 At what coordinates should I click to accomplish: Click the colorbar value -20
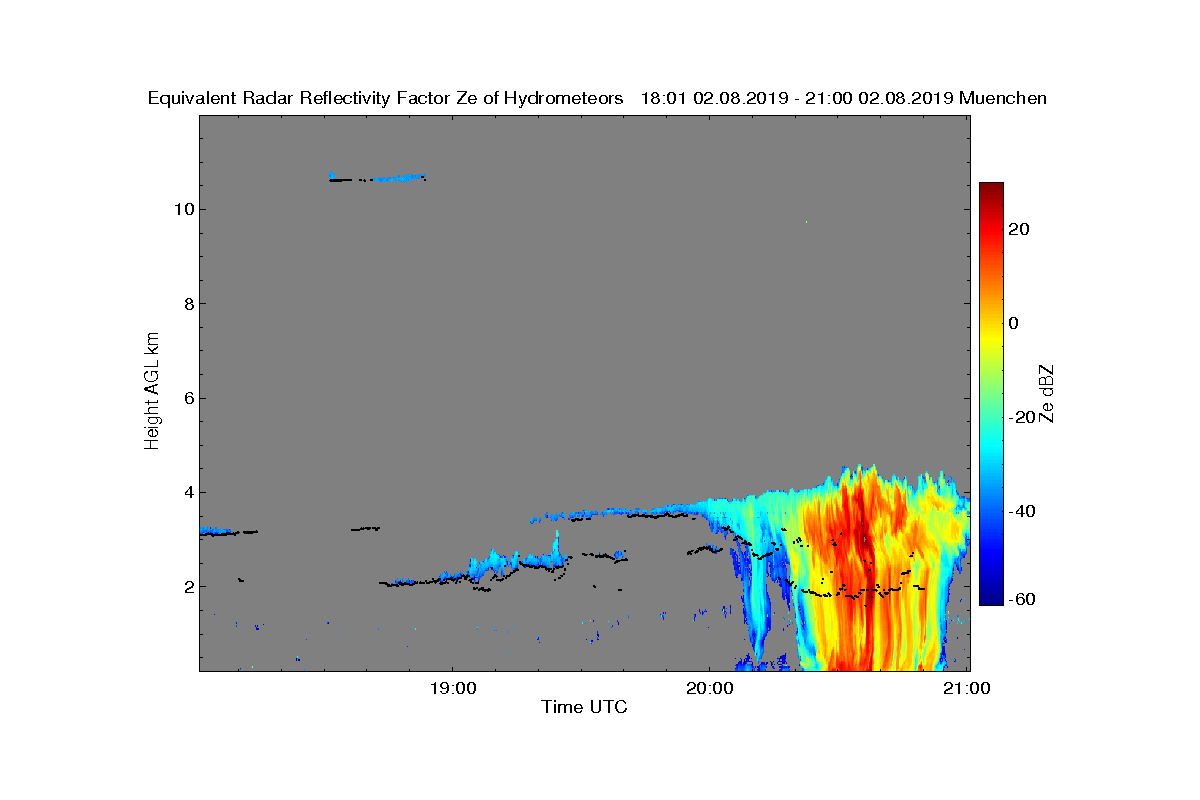[x=1023, y=417]
